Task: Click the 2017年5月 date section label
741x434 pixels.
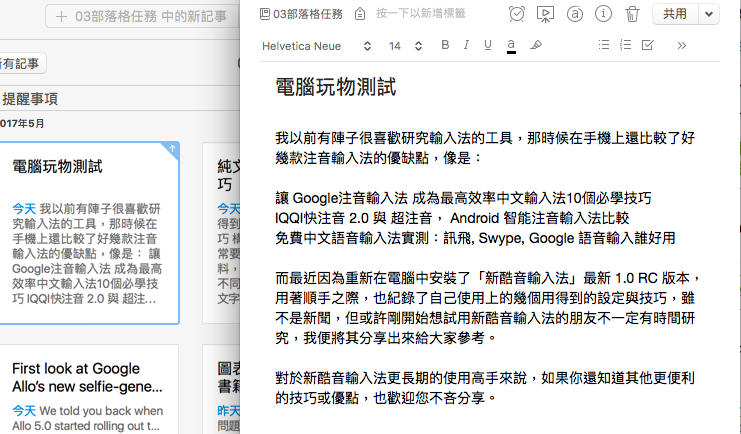Action: point(22,123)
